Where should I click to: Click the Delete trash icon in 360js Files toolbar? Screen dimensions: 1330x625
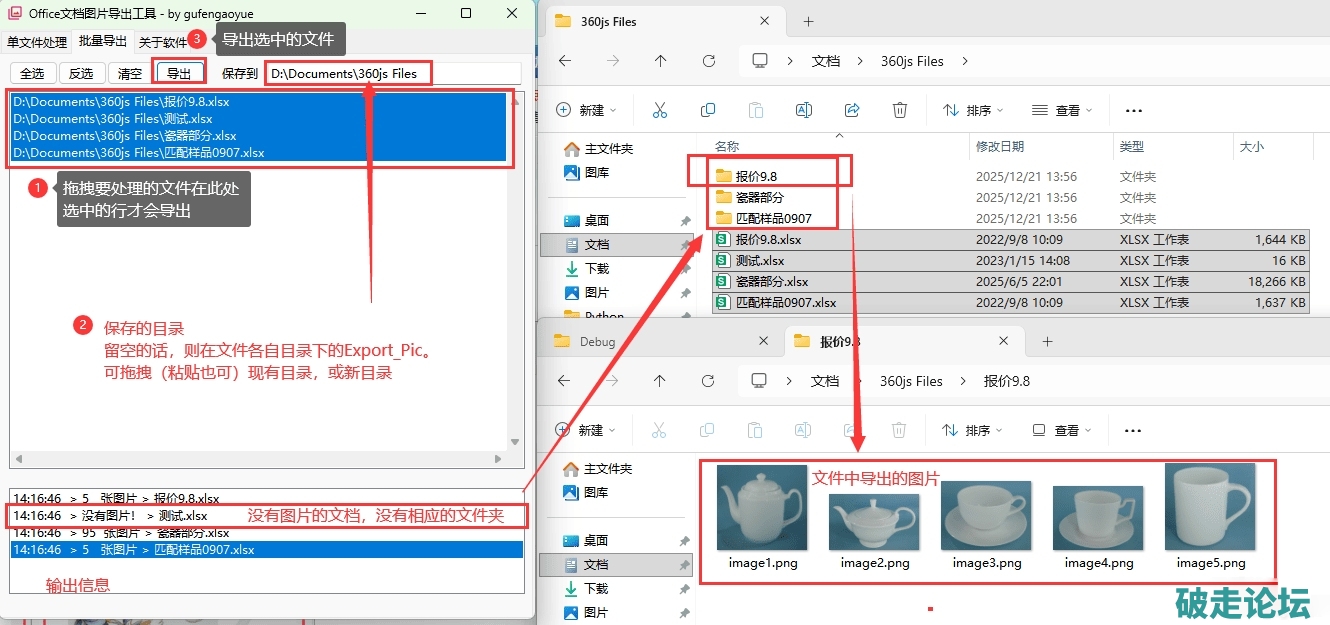[x=900, y=110]
